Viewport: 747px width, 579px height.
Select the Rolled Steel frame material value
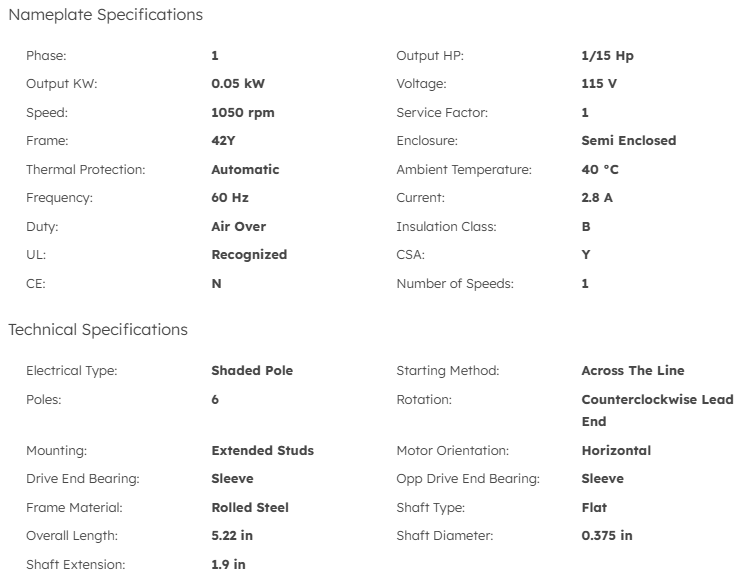tap(250, 508)
